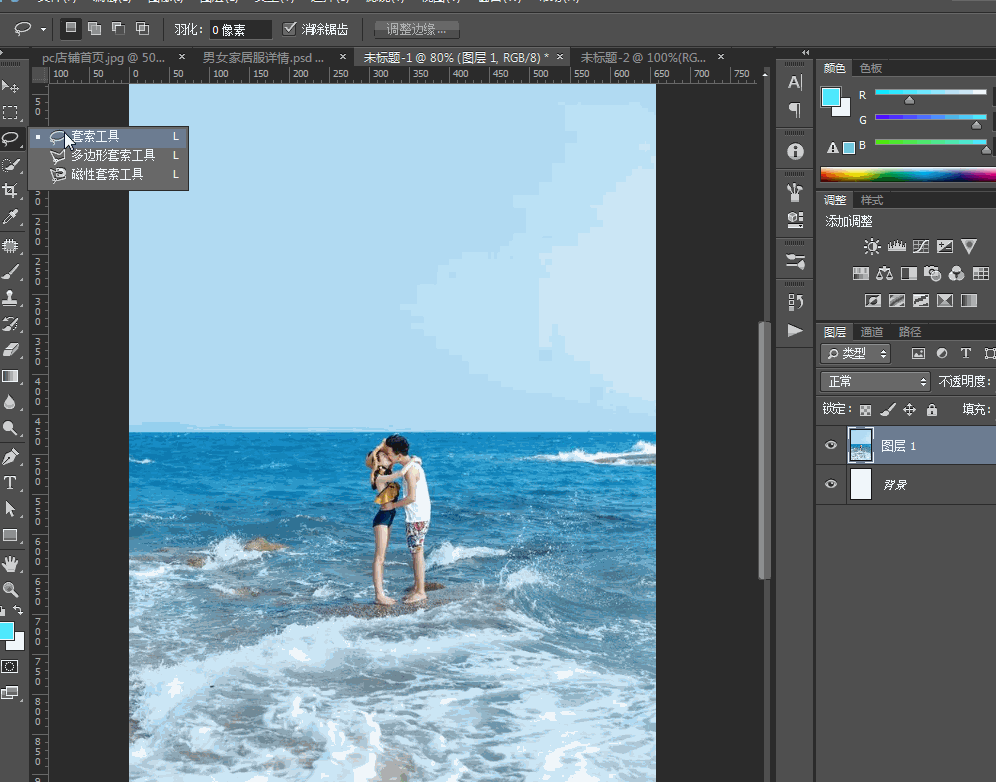
Task: Enable Add to Selection mode
Action: [95, 28]
